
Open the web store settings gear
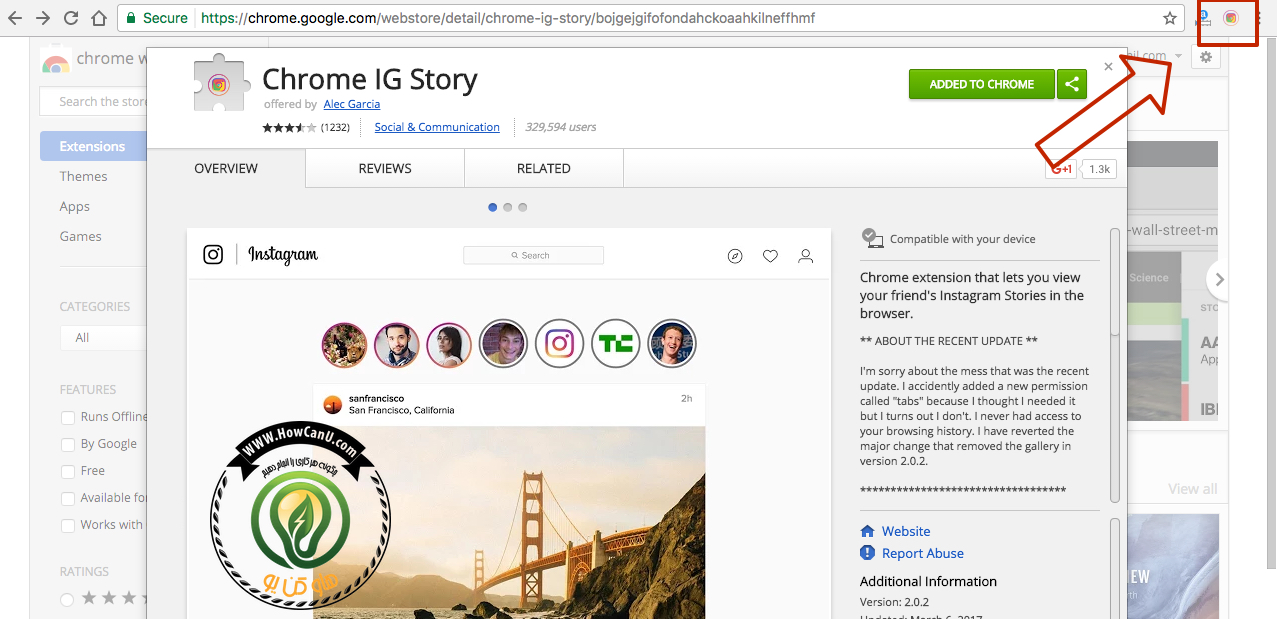pyautogui.click(x=1206, y=57)
